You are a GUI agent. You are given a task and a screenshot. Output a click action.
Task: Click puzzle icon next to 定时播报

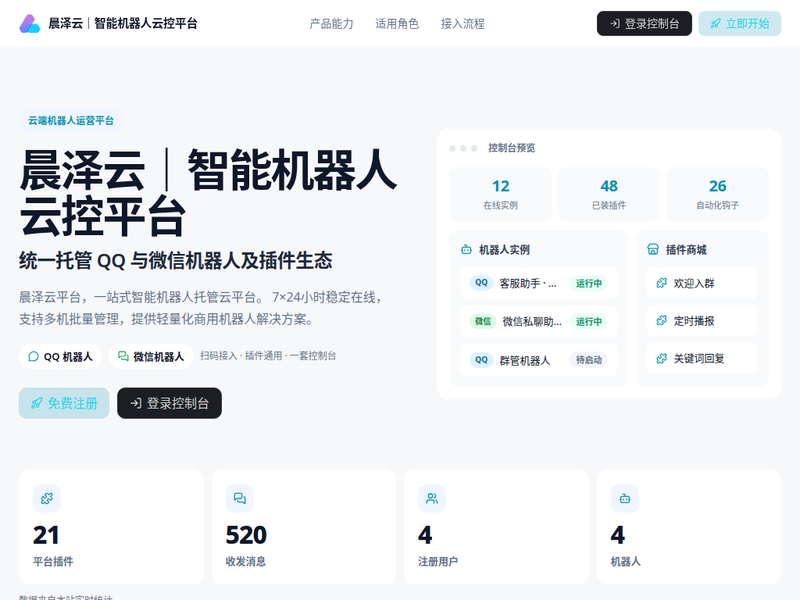pyautogui.click(x=662, y=321)
